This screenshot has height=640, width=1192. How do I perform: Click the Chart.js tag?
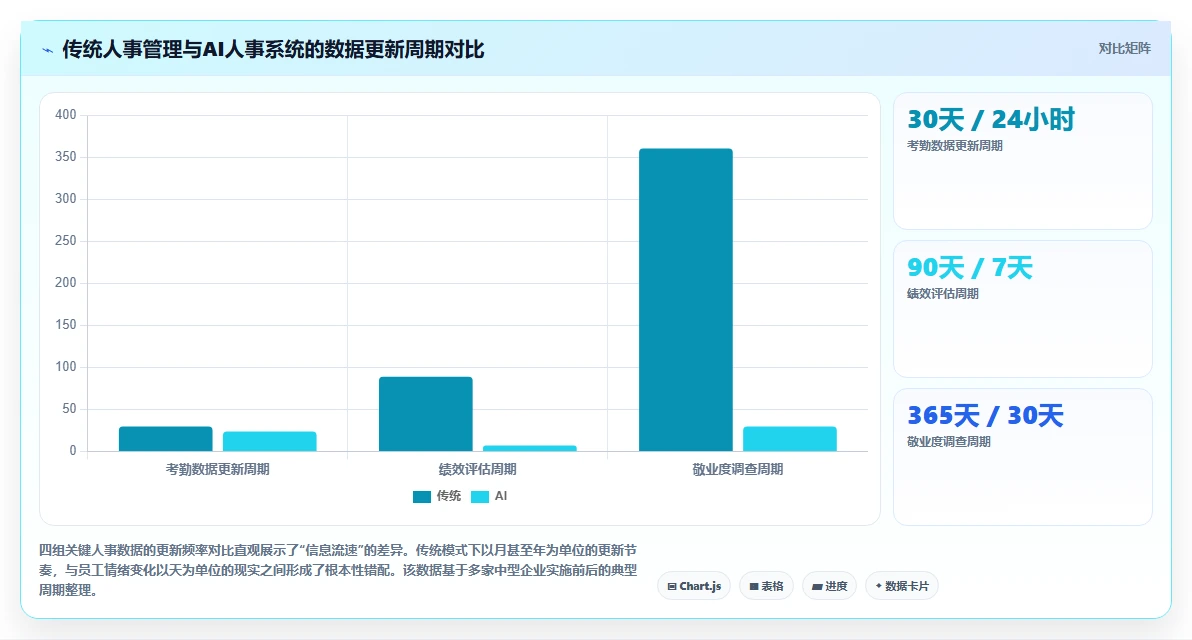[694, 586]
